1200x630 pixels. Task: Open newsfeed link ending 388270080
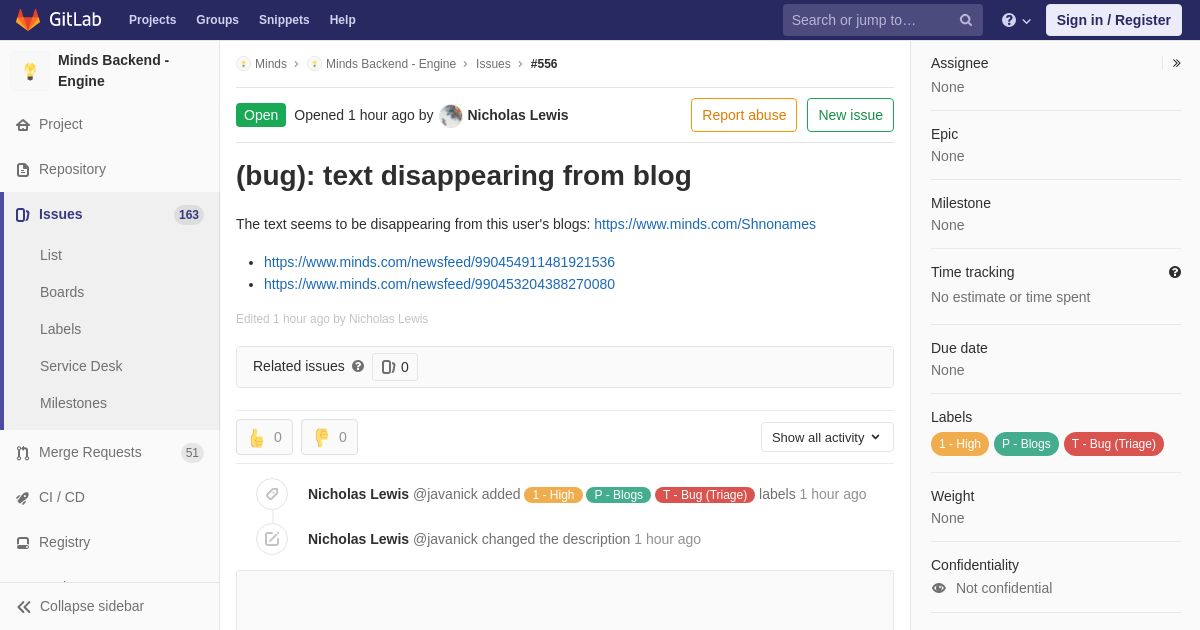point(439,284)
